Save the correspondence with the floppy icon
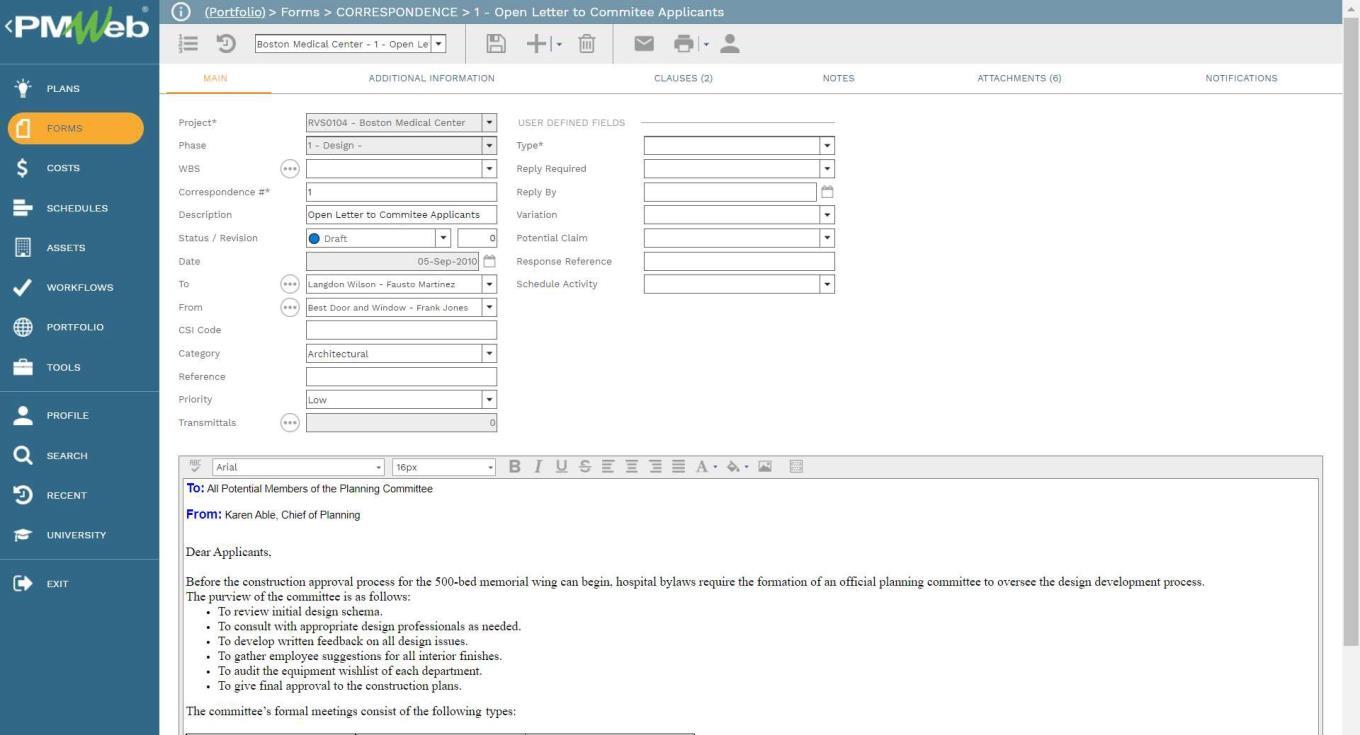 (496, 44)
